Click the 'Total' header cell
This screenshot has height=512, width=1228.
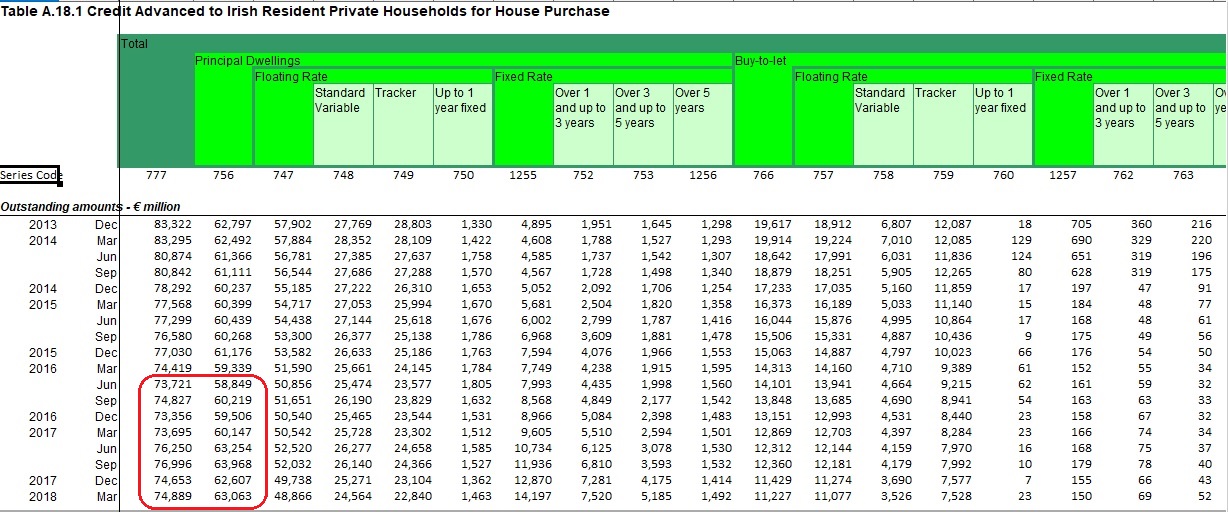click(133, 44)
